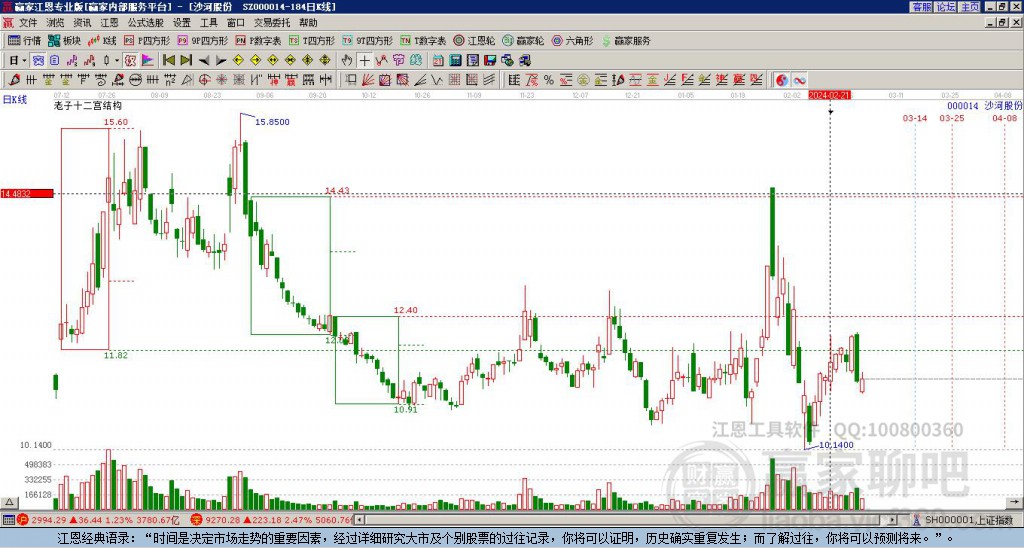Click the horizontal scrollbar right arrow
The height and width of the screenshot is (548, 1024).
click(x=893, y=520)
